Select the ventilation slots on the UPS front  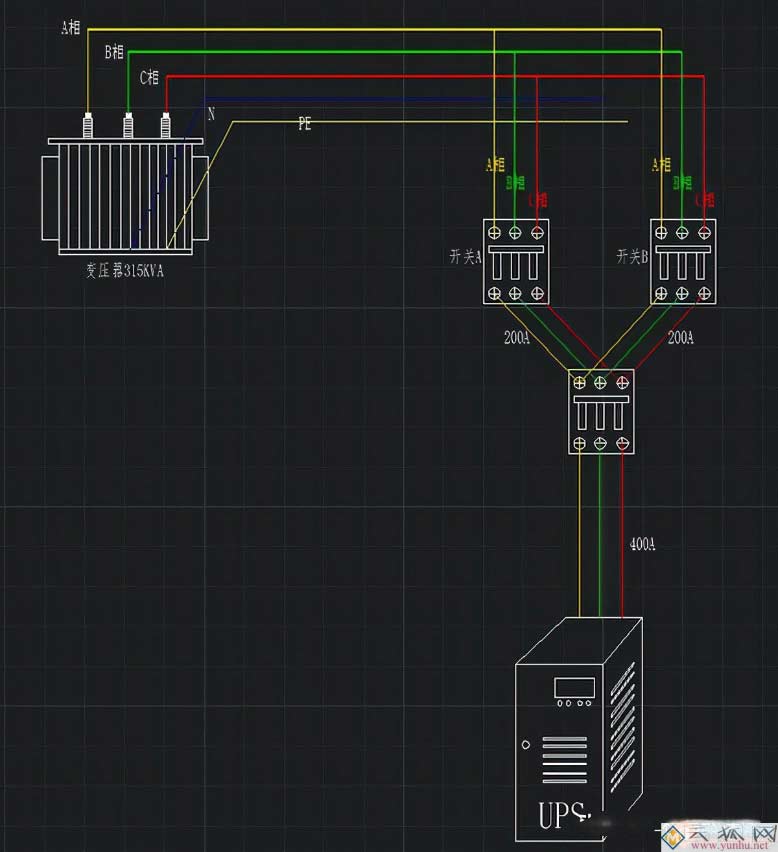564,760
